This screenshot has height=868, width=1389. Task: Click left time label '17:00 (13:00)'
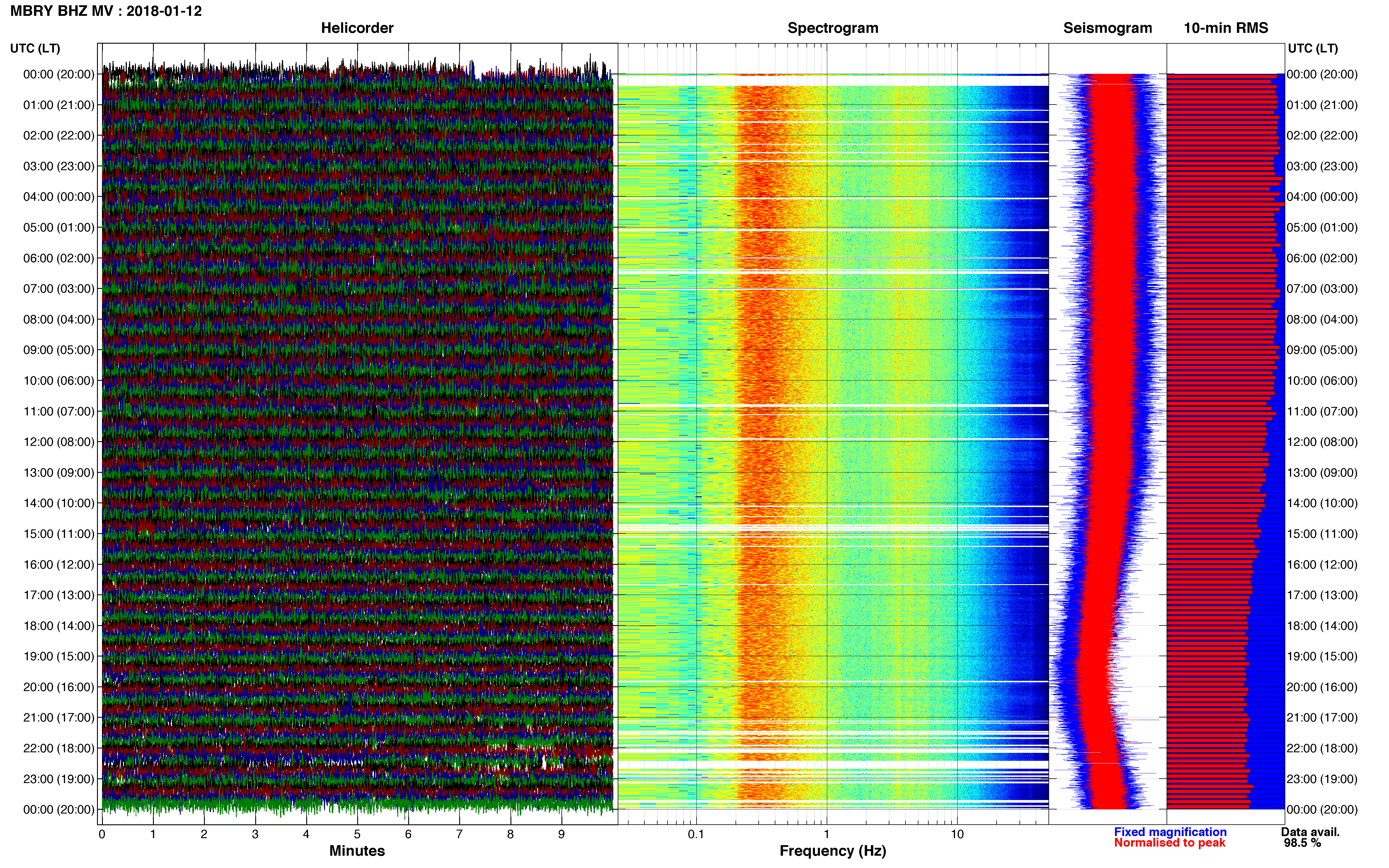point(59,595)
